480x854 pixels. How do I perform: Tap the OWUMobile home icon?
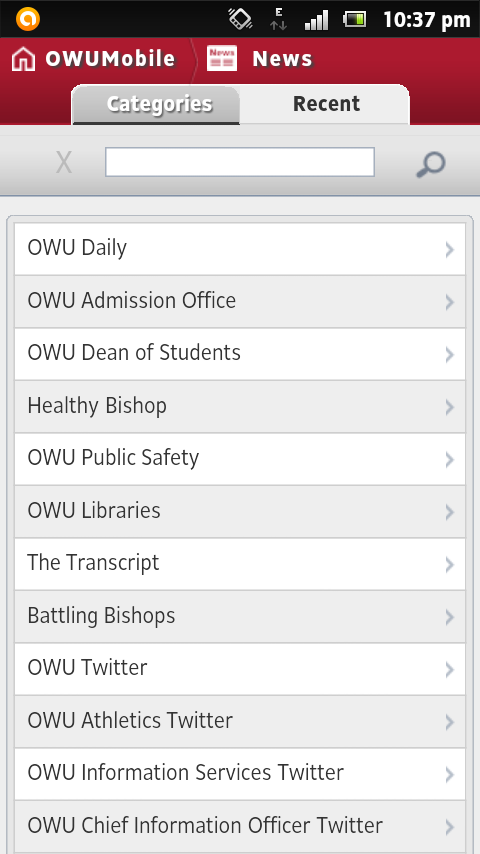coord(23,59)
